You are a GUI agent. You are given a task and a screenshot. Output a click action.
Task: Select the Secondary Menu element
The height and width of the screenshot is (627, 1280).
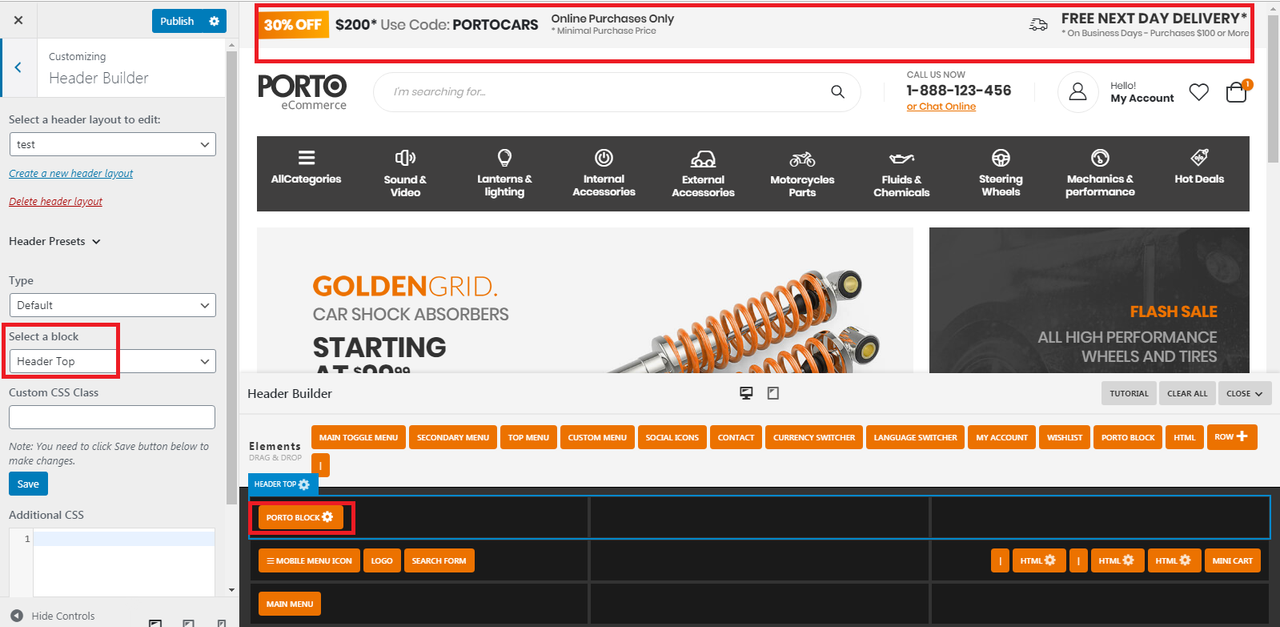(453, 437)
